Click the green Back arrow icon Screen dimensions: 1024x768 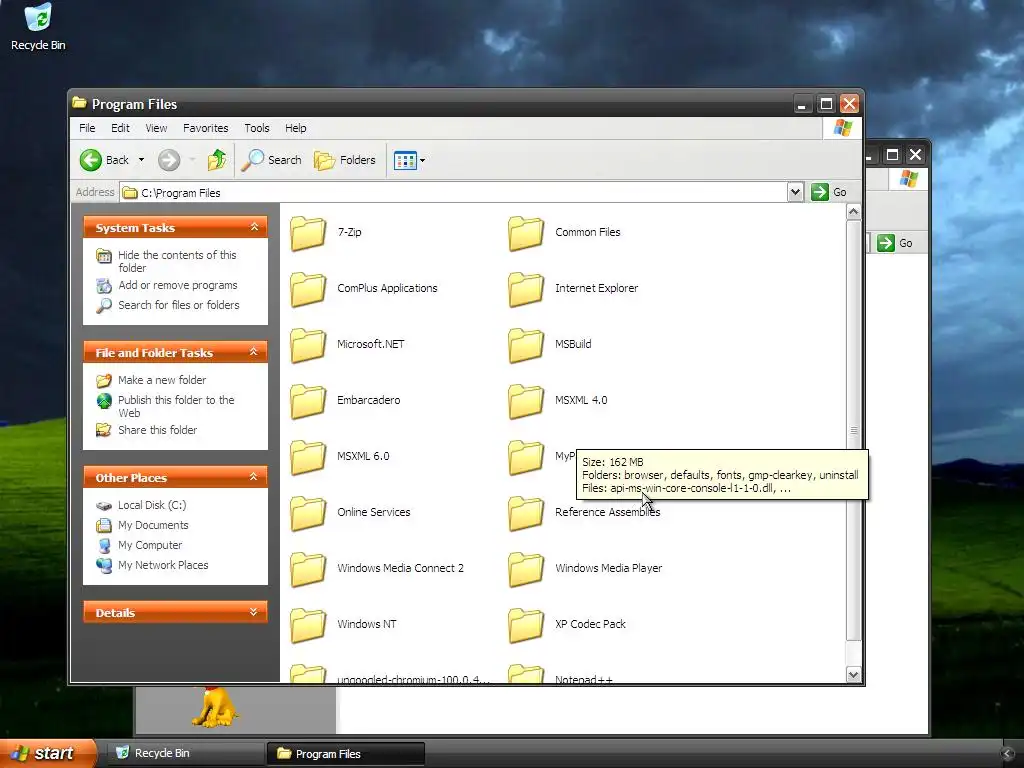point(91,160)
